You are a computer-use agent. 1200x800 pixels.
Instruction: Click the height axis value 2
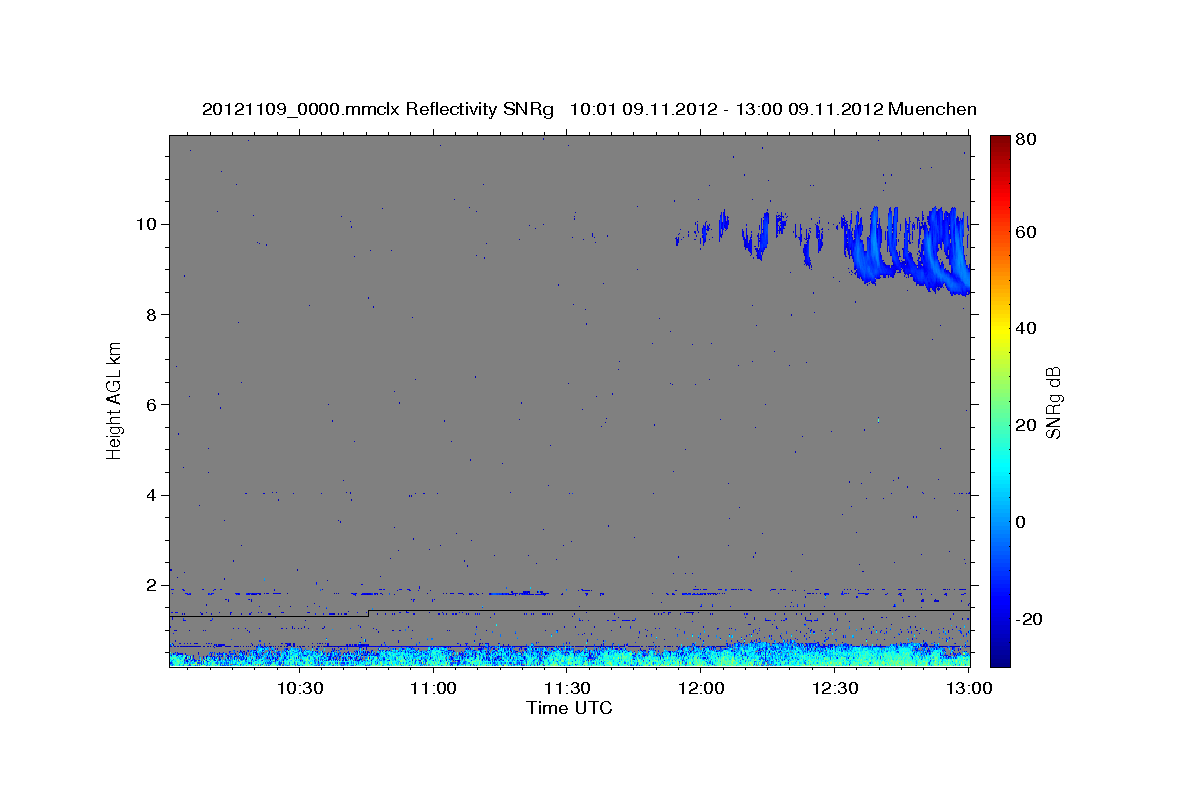pos(152,585)
